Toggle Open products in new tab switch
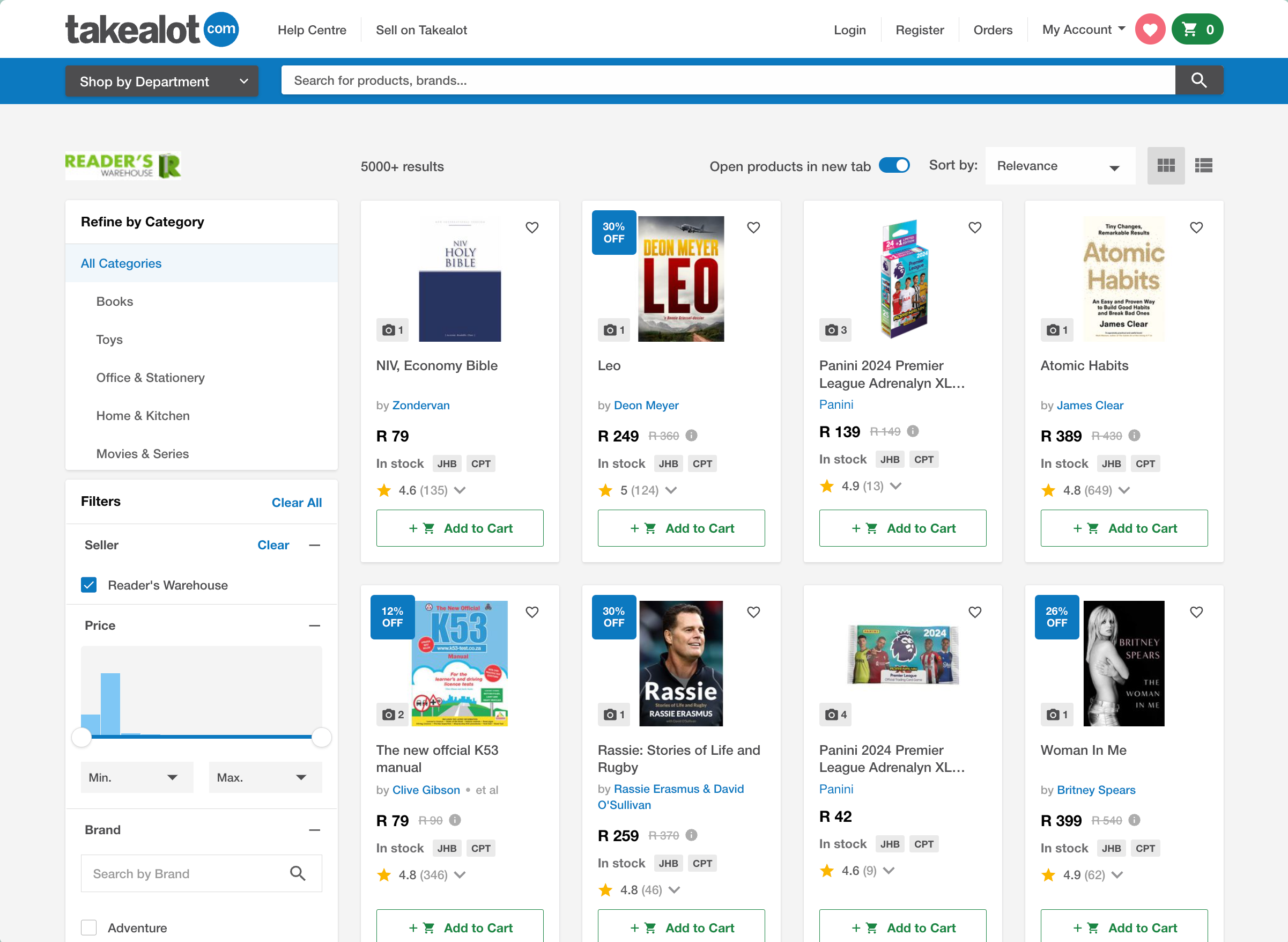1288x942 pixels. [x=894, y=166]
